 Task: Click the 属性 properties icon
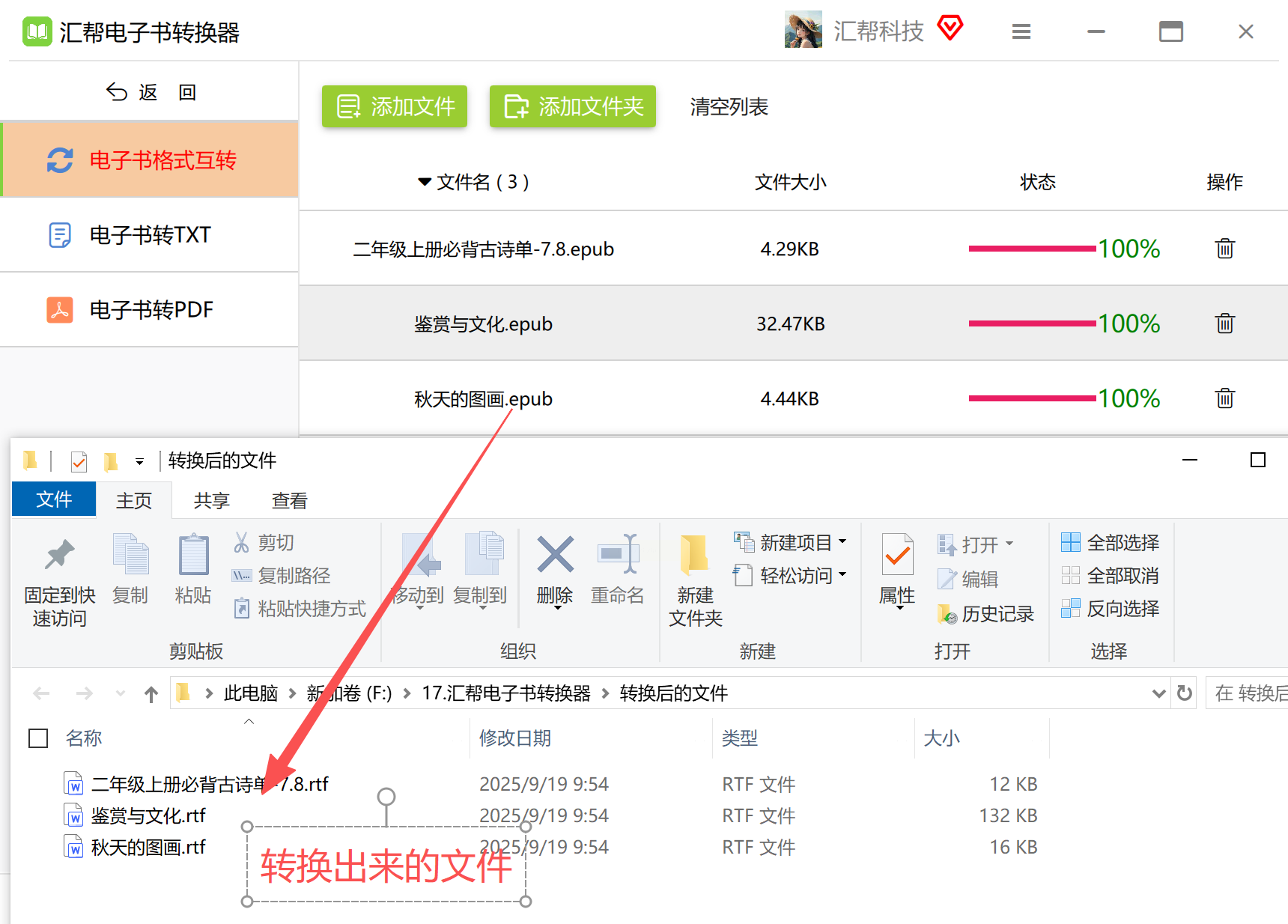[x=897, y=555]
